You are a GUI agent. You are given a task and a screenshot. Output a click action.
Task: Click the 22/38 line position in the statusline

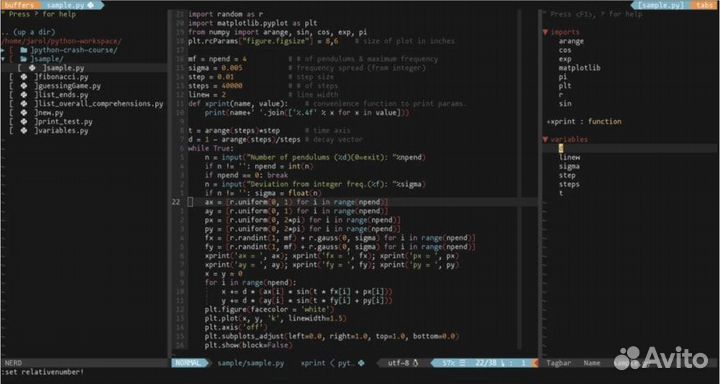pyautogui.click(x=486, y=363)
